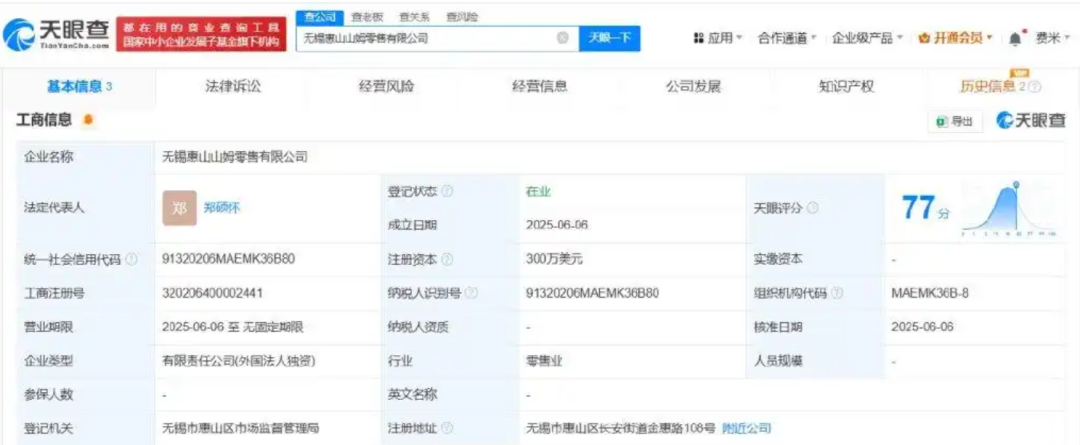Click credit code 91320206MAEMK36B80 in 统一社会信用代码 row
Screen dimensions: 1080x445
229,260
